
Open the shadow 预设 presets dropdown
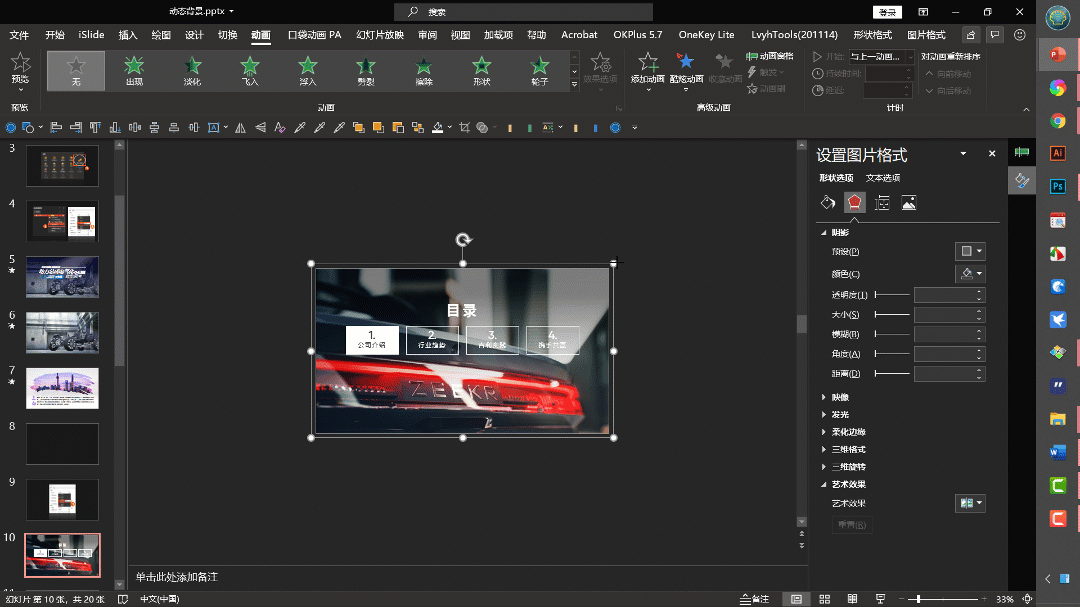(970, 251)
